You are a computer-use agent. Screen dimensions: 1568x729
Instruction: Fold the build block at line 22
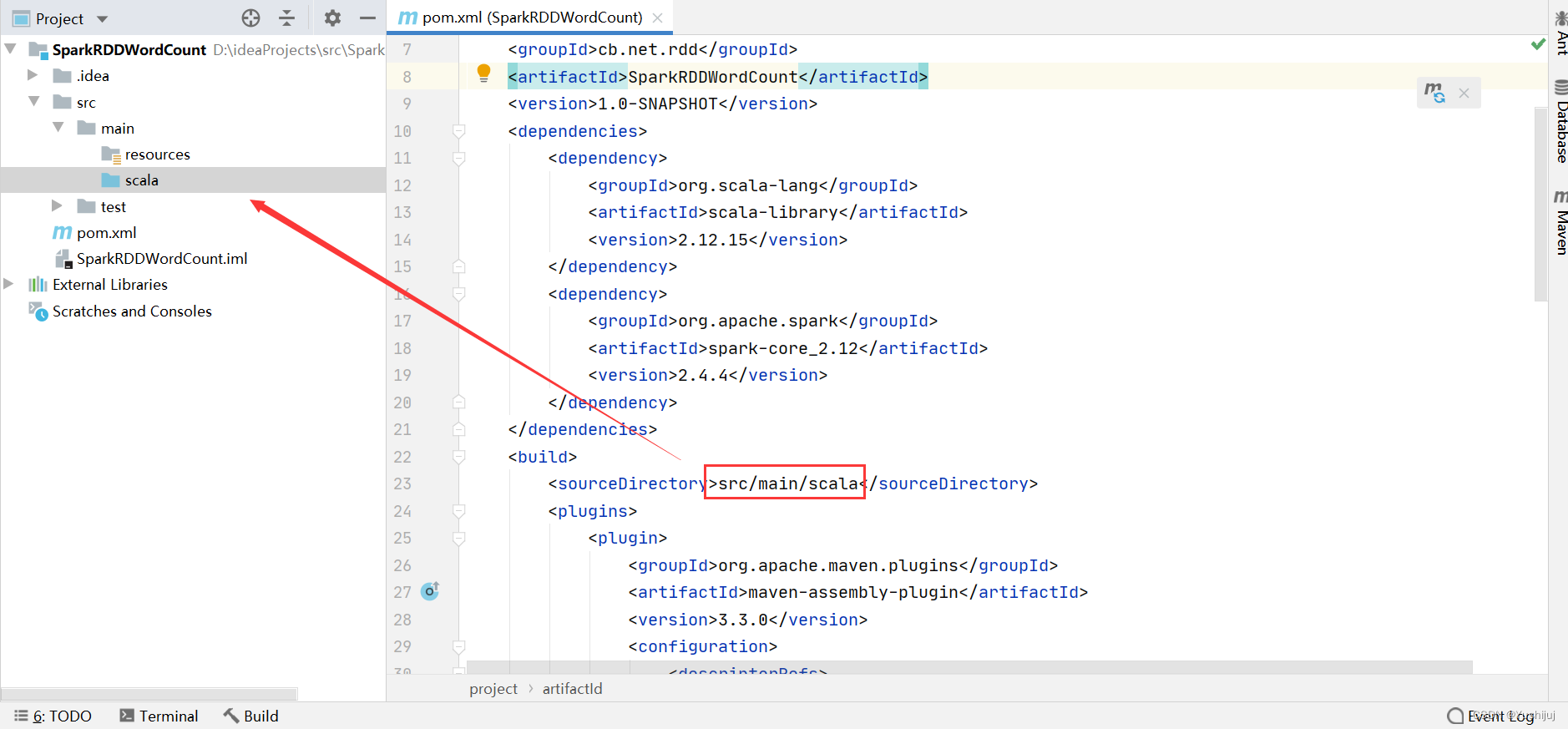[x=458, y=457]
